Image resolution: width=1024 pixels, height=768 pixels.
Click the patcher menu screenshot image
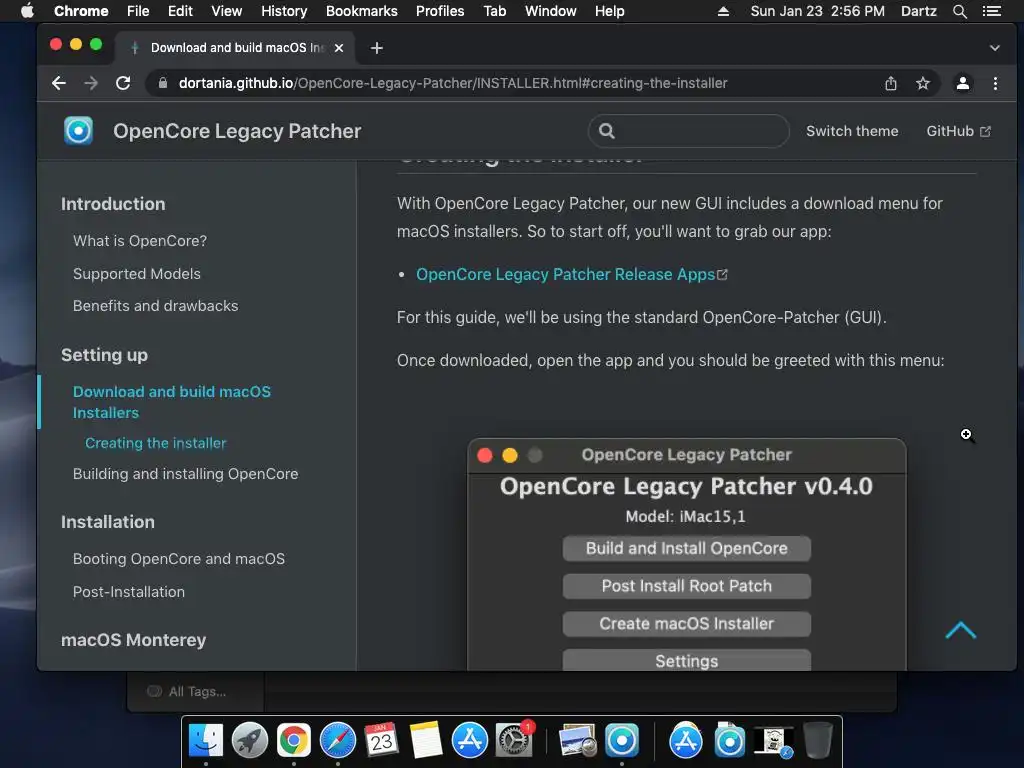click(x=687, y=554)
